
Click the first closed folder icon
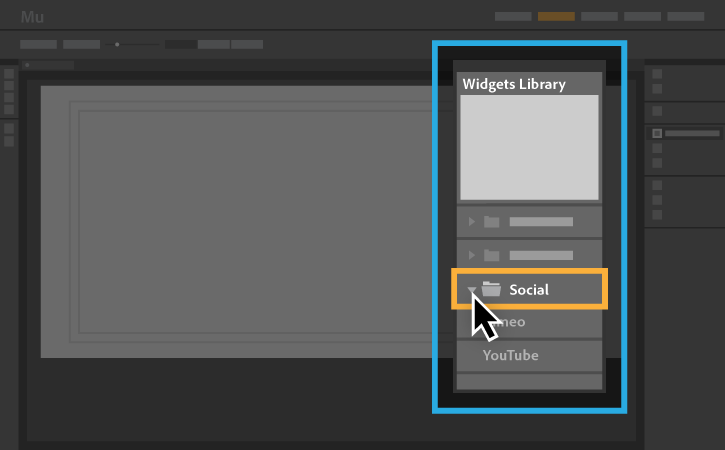click(492, 222)
